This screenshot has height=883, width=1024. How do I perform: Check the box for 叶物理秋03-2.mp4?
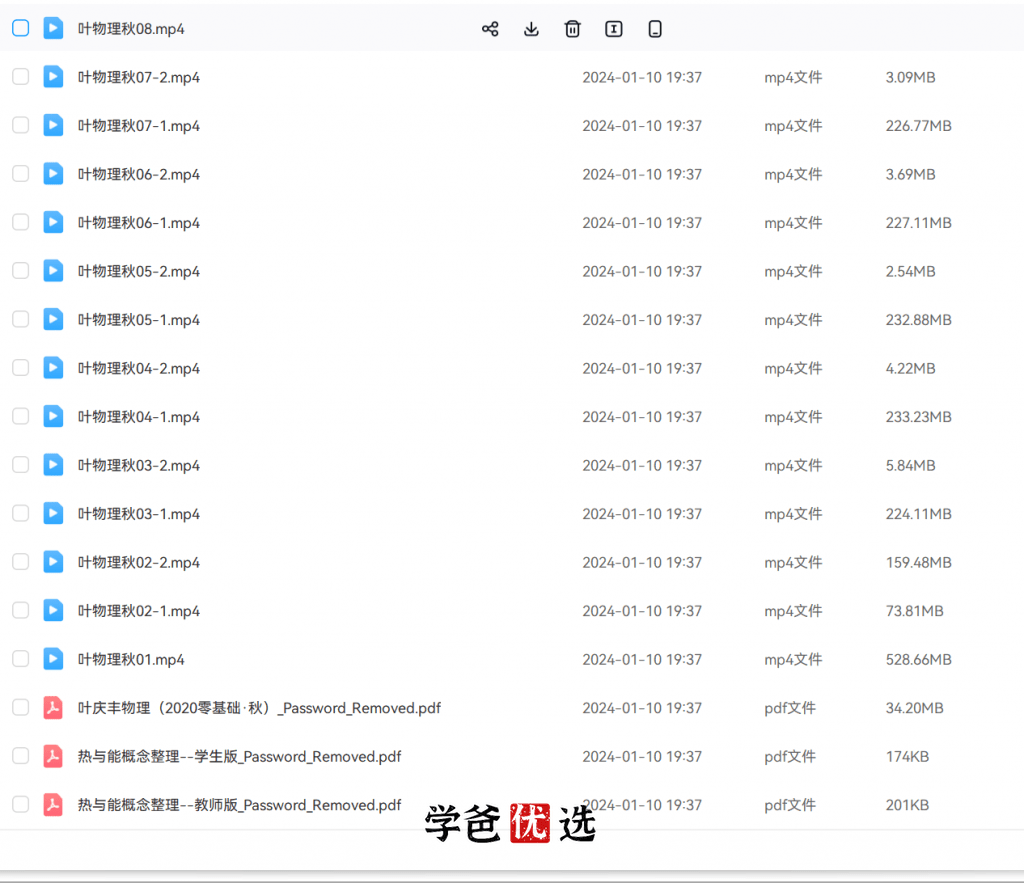pos(21,464)
